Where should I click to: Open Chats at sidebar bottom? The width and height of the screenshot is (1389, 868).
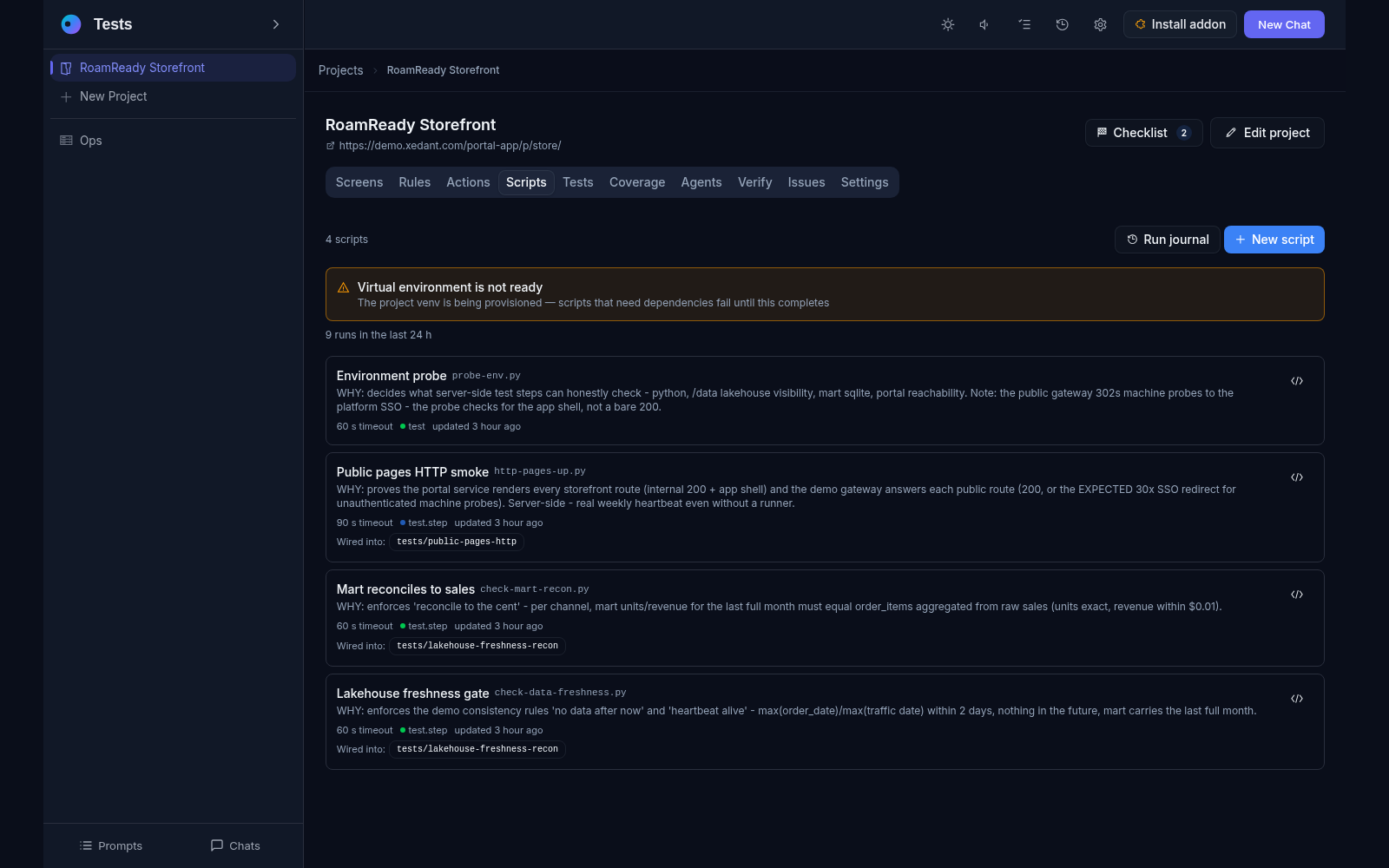[235, 845]
